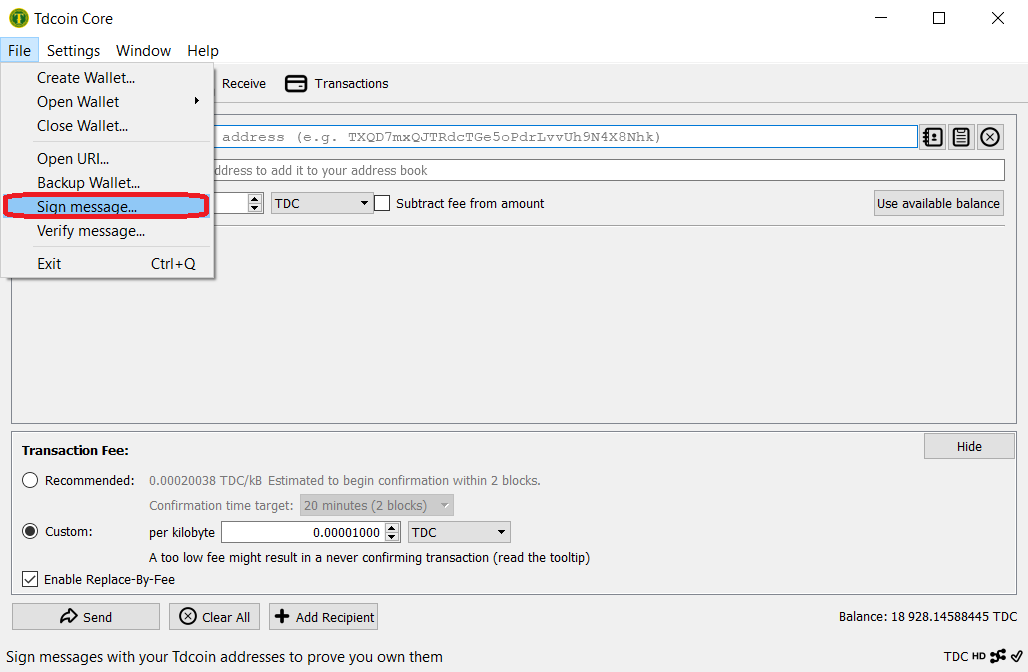Open the amount unit TDC dropdown
The height and width of the screenshot is (672, 1028).
[322, 203]
